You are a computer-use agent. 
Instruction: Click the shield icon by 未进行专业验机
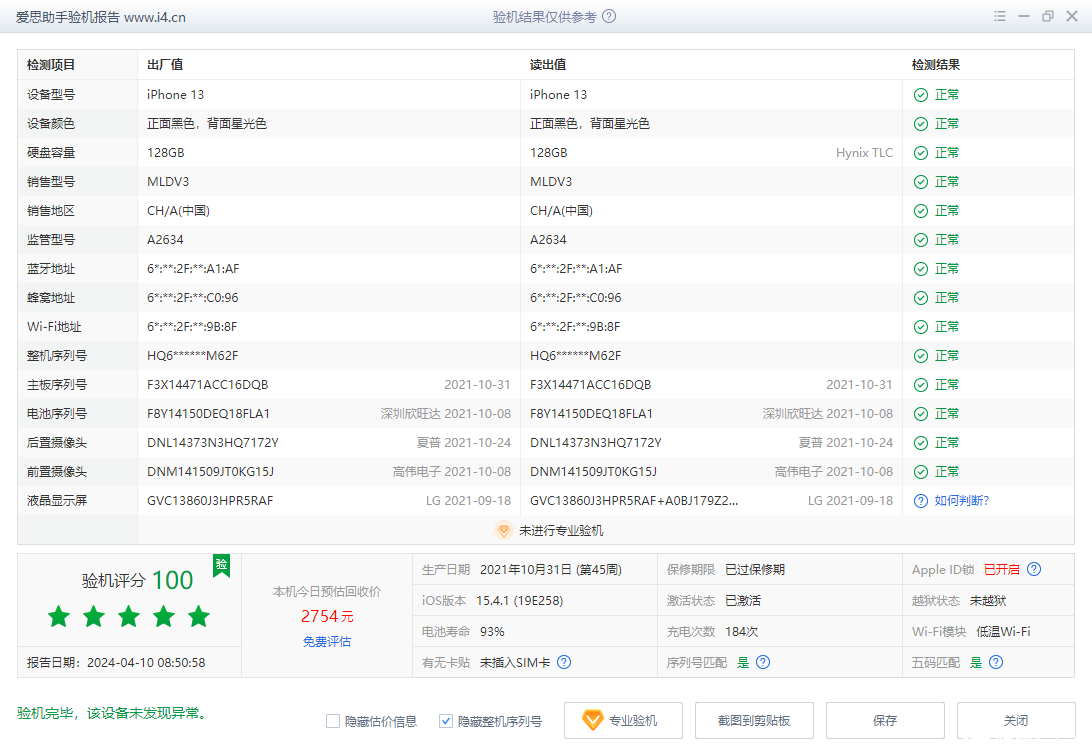pos(504,530)
